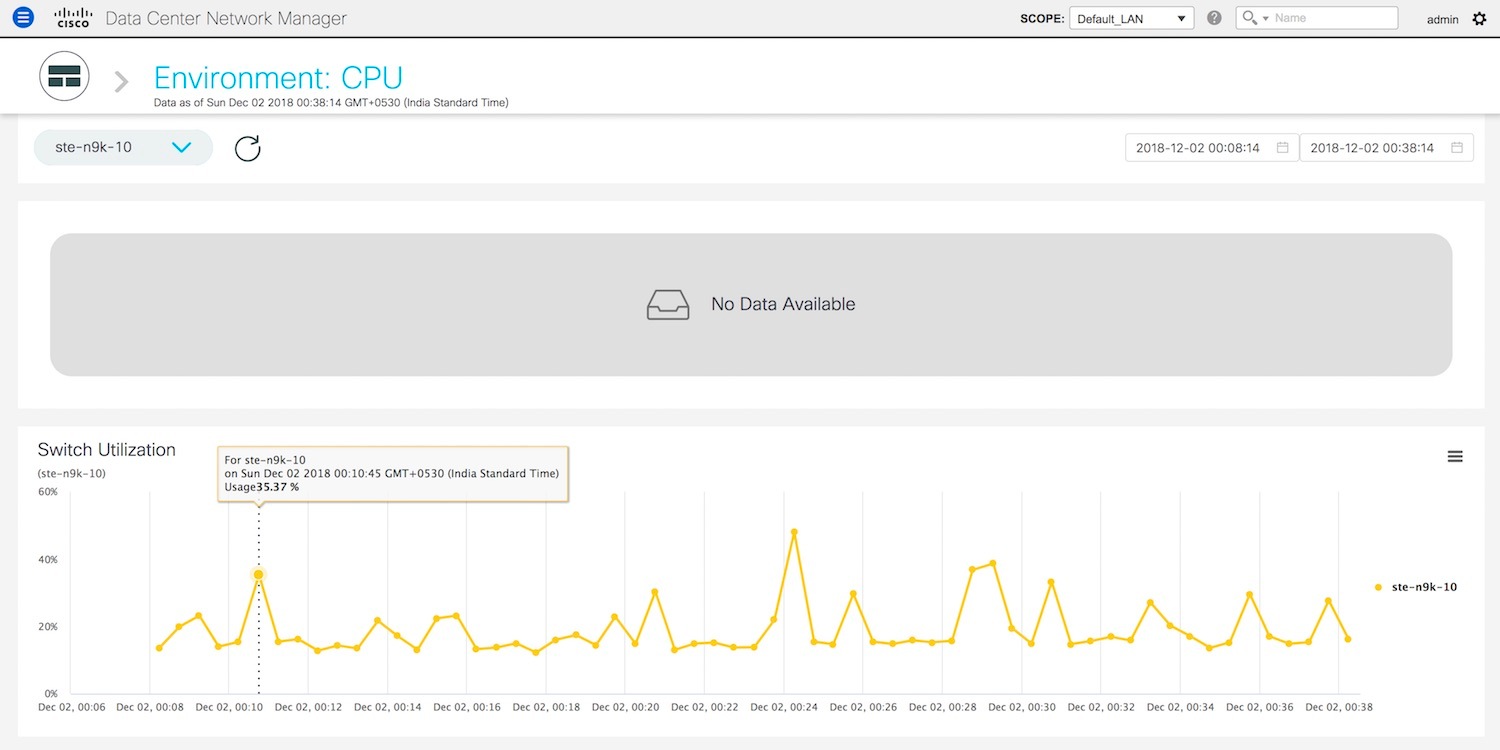This screenshot has height=750, width=1500.
Task: Click the switch dashboard circle icon
Action: (64, 76)
